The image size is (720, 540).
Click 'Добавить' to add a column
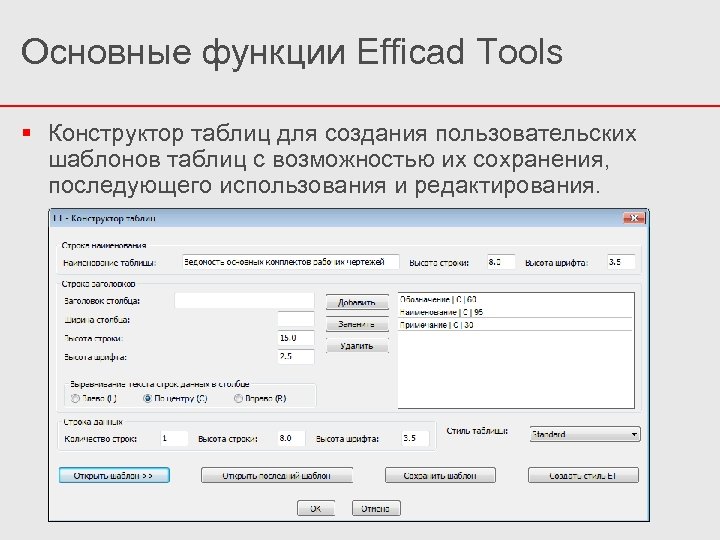[357, 302]
